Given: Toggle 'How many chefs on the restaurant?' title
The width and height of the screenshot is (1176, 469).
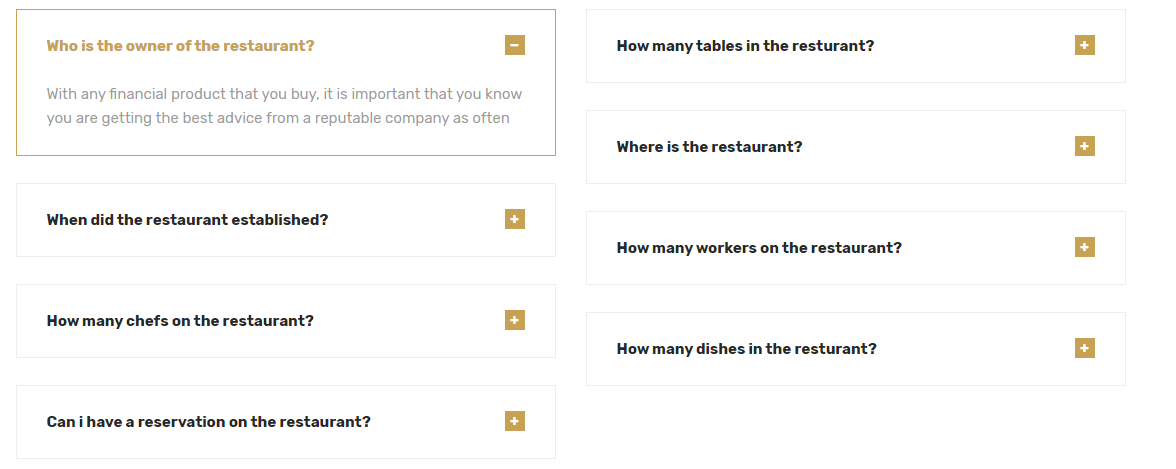Looking at the screenshot, I should tap(180, 321).
